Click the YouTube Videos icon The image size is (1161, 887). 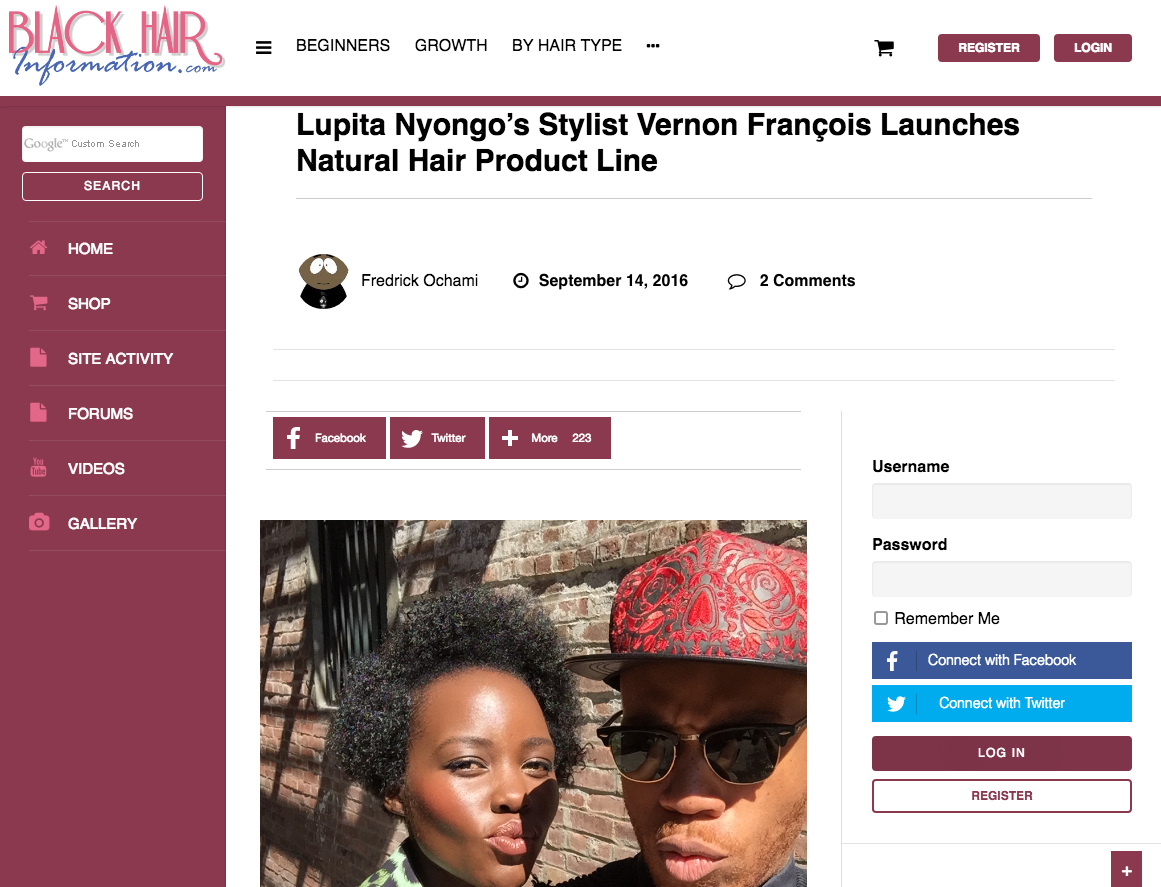point(39,468)
